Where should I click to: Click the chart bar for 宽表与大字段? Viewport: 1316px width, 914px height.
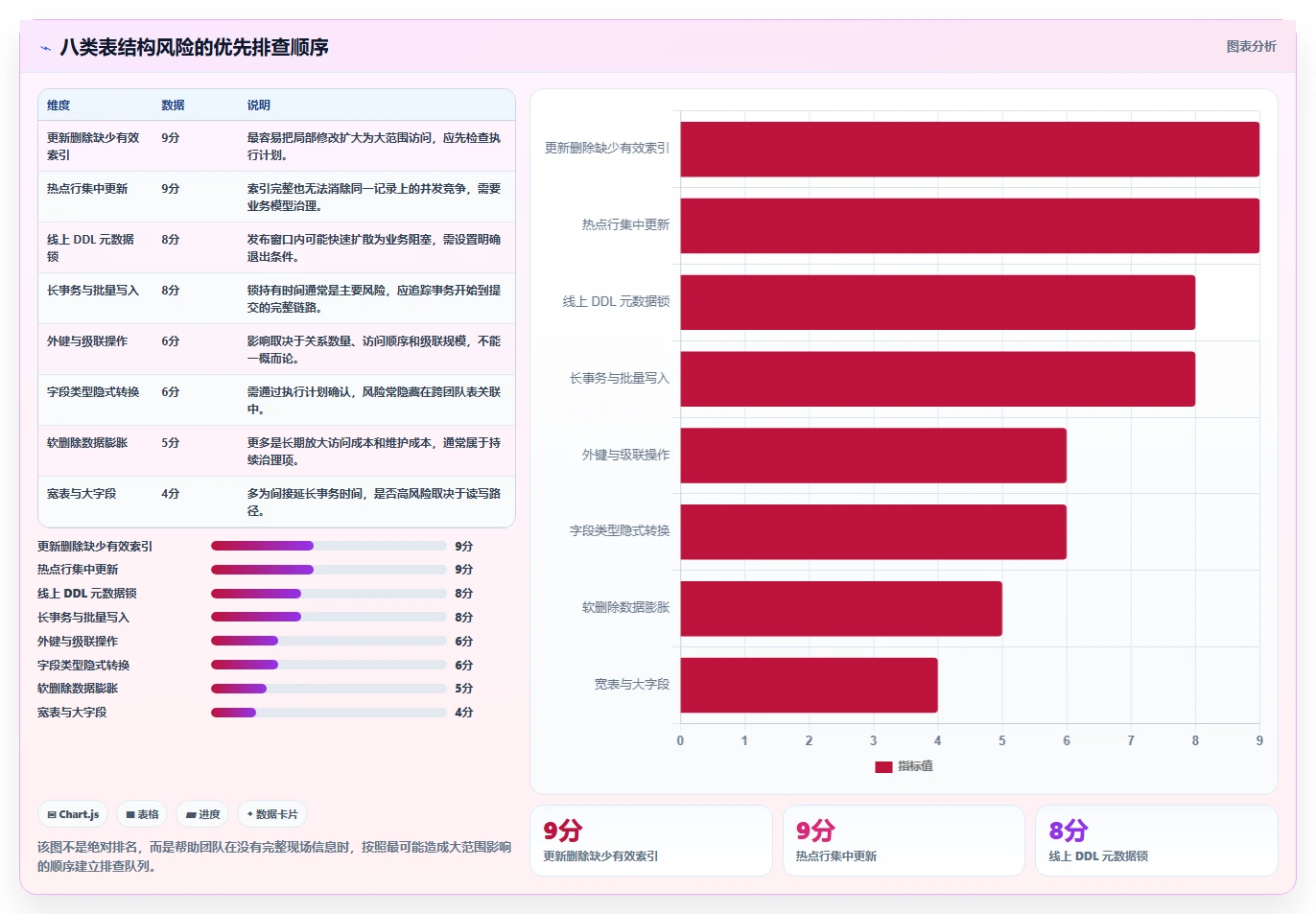(x=810, y=685)
